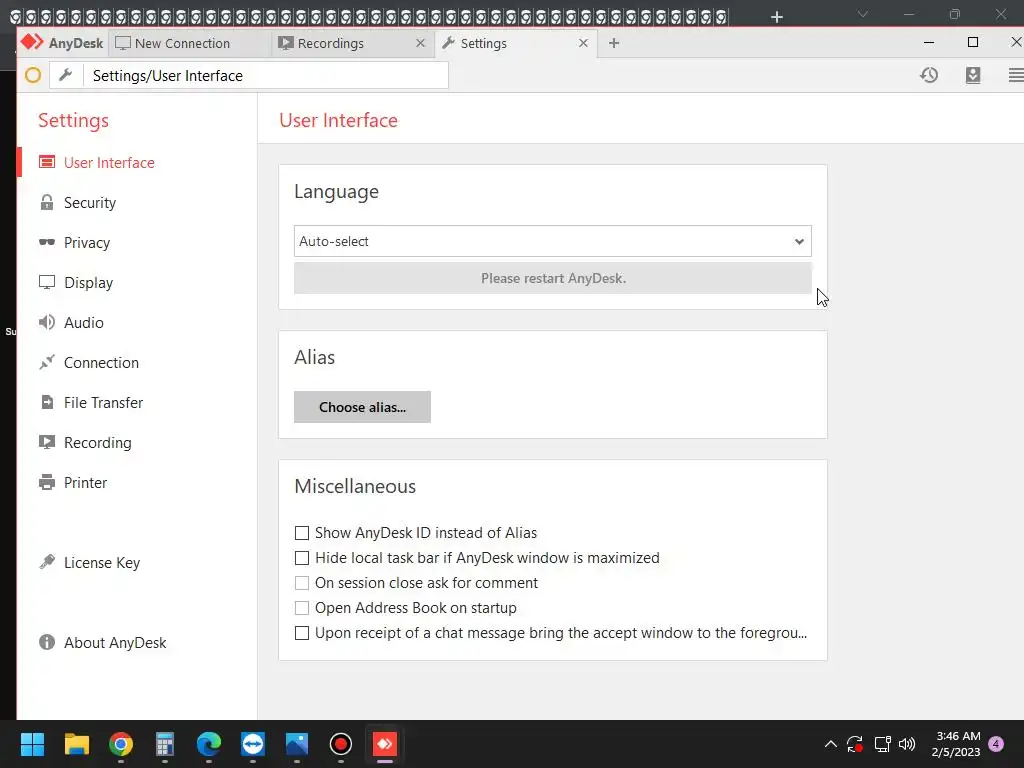Toggle On session close ask for comment
This screenshot has width=1024, height=768.
(x=302, y=583)
